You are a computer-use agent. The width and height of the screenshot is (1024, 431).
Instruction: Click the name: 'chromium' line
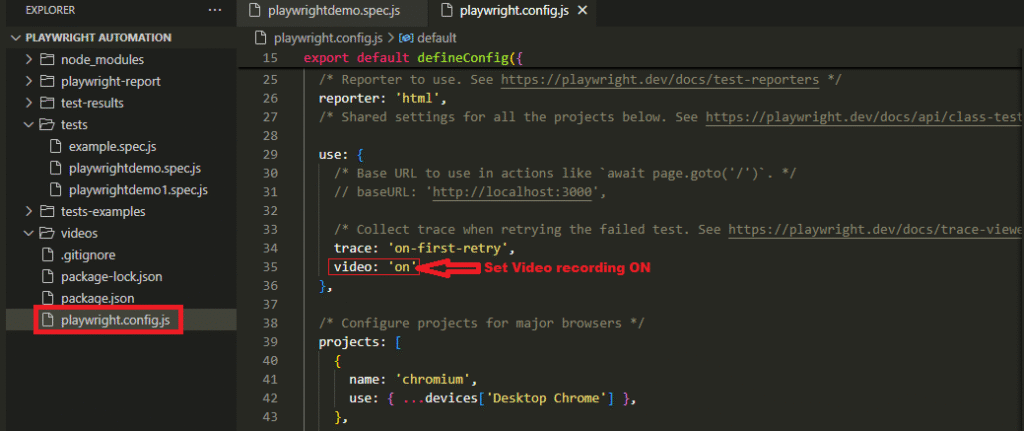(x=413, y=379)
